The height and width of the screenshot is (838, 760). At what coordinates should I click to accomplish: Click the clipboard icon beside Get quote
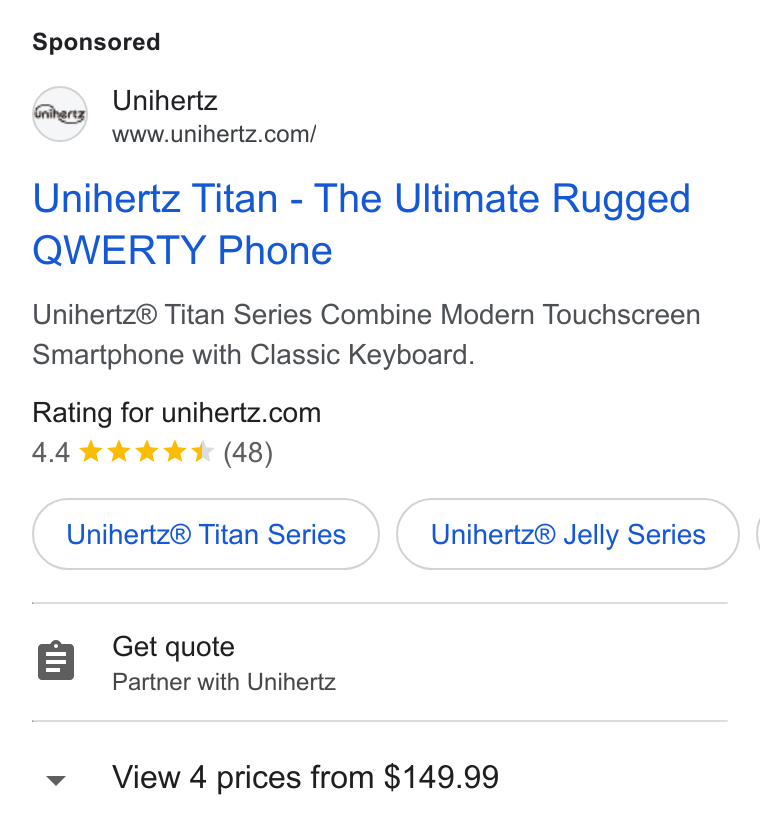coord(56,661)
